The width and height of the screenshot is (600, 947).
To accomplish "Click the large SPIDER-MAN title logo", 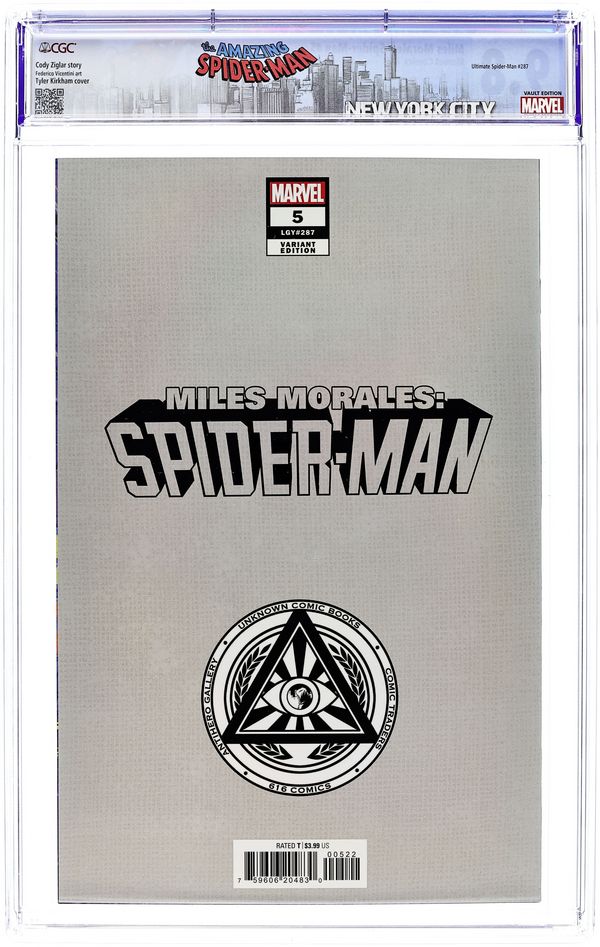I will click(296, 456).
